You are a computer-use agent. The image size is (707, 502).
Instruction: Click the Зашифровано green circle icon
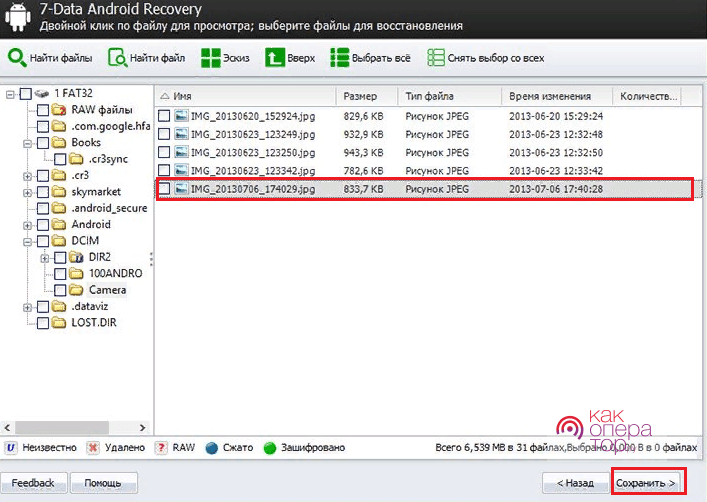coord(270,448)
